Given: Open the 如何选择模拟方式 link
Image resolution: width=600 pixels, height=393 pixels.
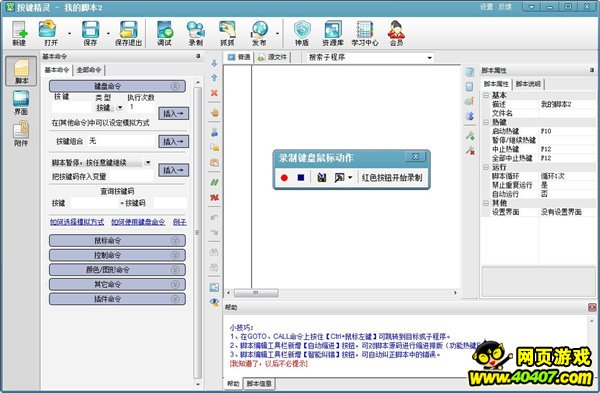Looking at the screenshot, I should (x=77, y=222).
